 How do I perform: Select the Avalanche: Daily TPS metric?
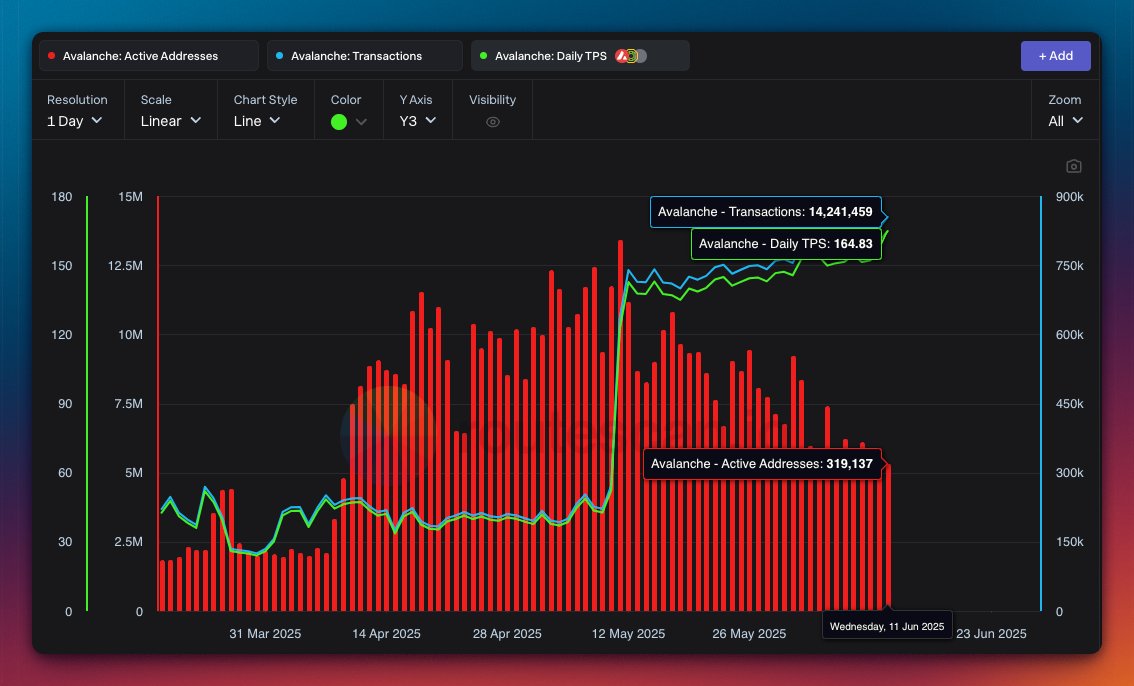tap(580, 56)
